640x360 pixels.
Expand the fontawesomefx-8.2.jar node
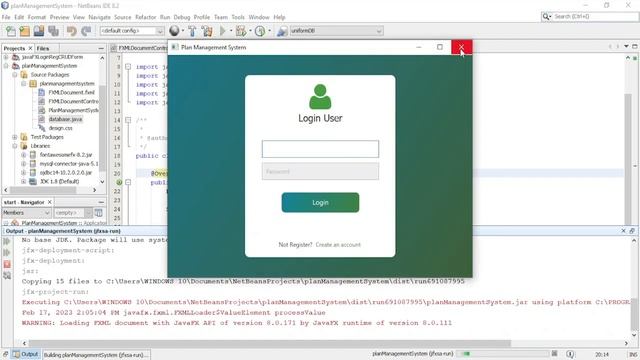[x=23, y=155]
